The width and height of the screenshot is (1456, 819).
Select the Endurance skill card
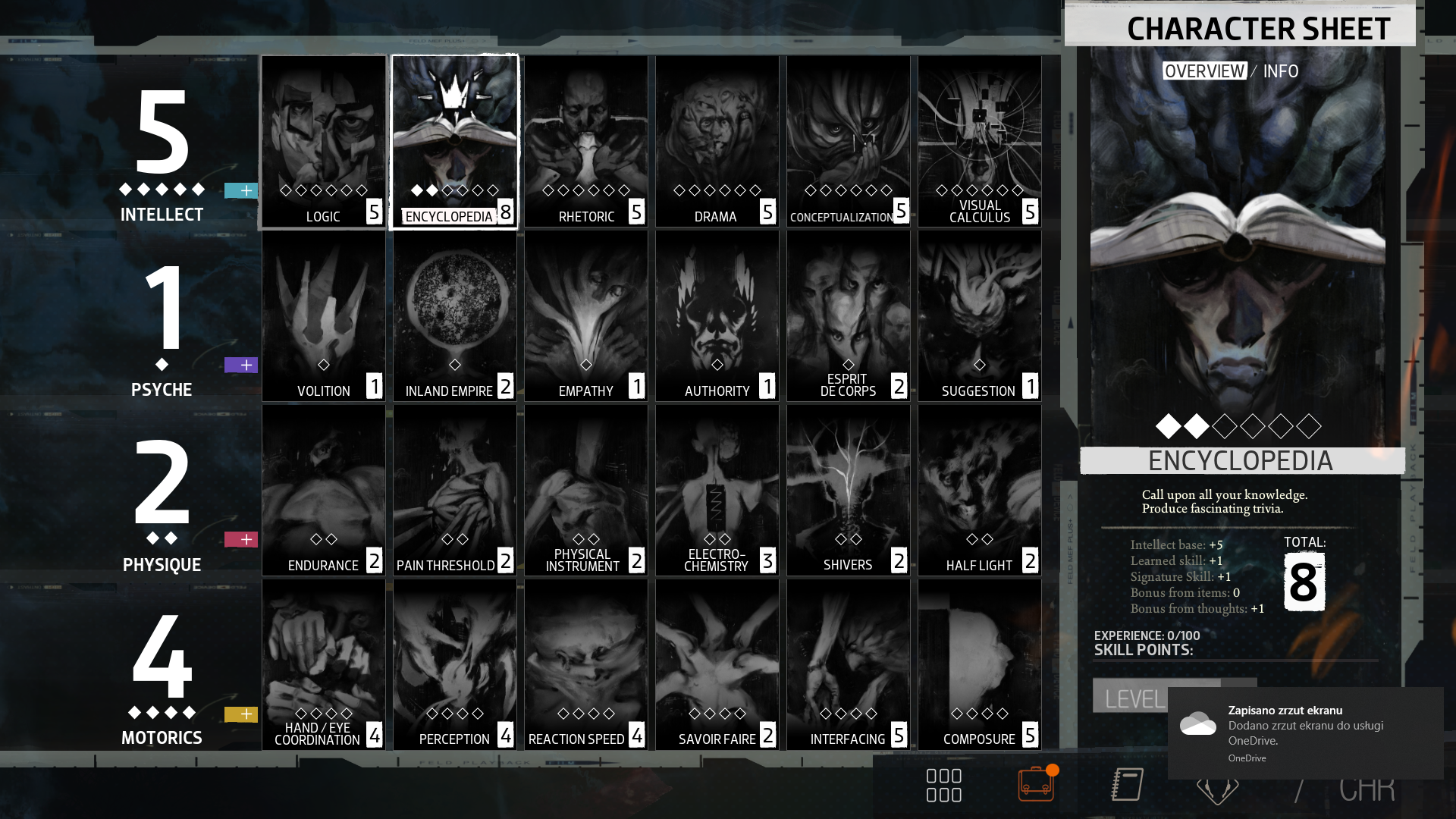[324, 490]
